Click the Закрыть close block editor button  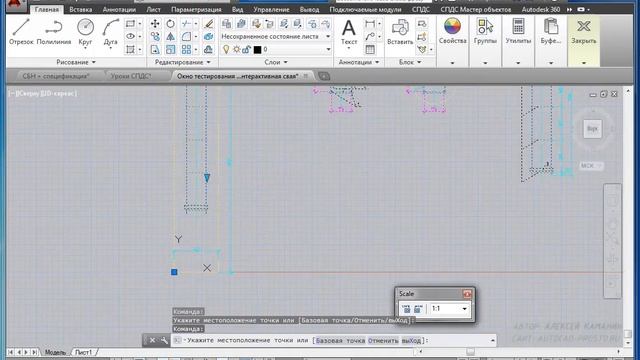click(x=584, y=32)
